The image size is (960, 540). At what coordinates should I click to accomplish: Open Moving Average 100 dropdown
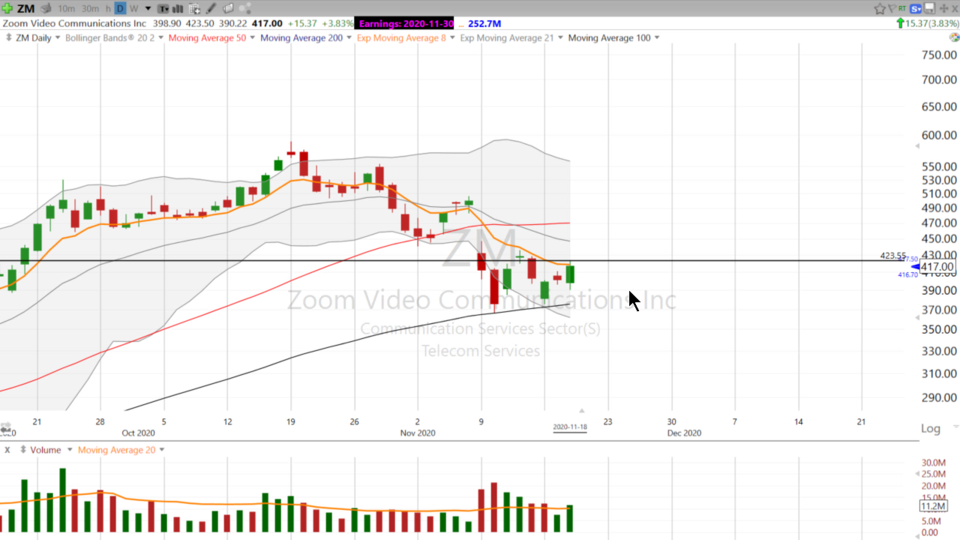pos(657,38)
